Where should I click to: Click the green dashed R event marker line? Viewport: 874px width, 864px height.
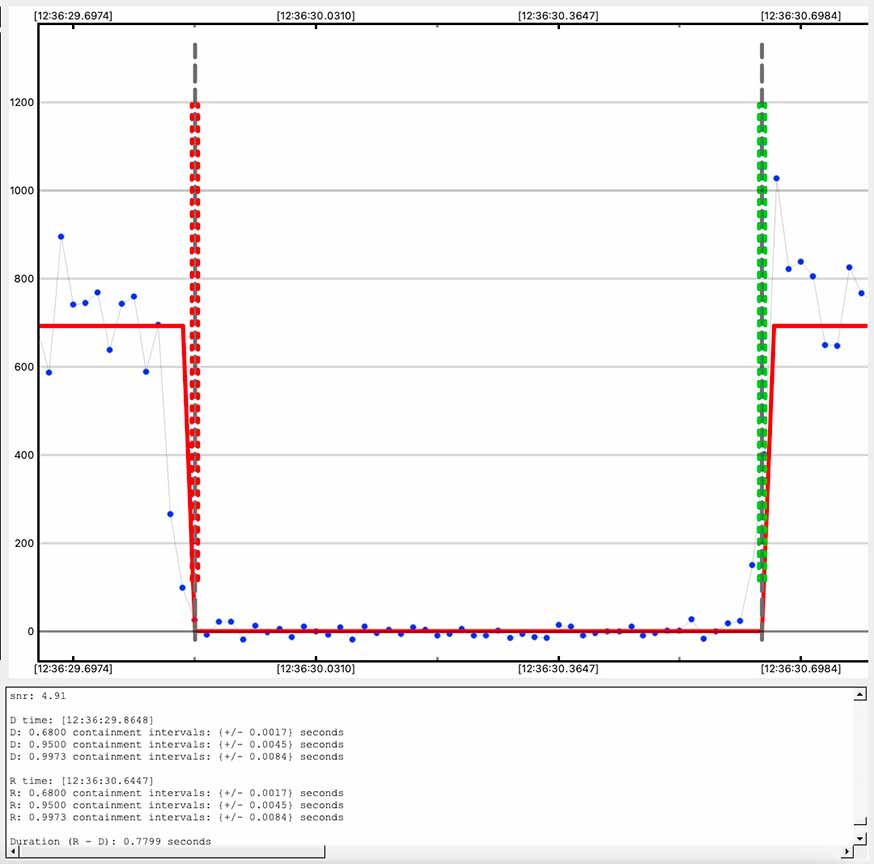point(762,342)
